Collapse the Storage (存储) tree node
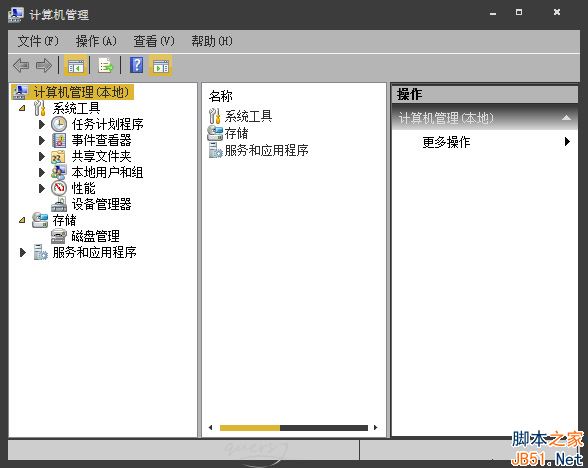588x468 pixels. (22, 220)
